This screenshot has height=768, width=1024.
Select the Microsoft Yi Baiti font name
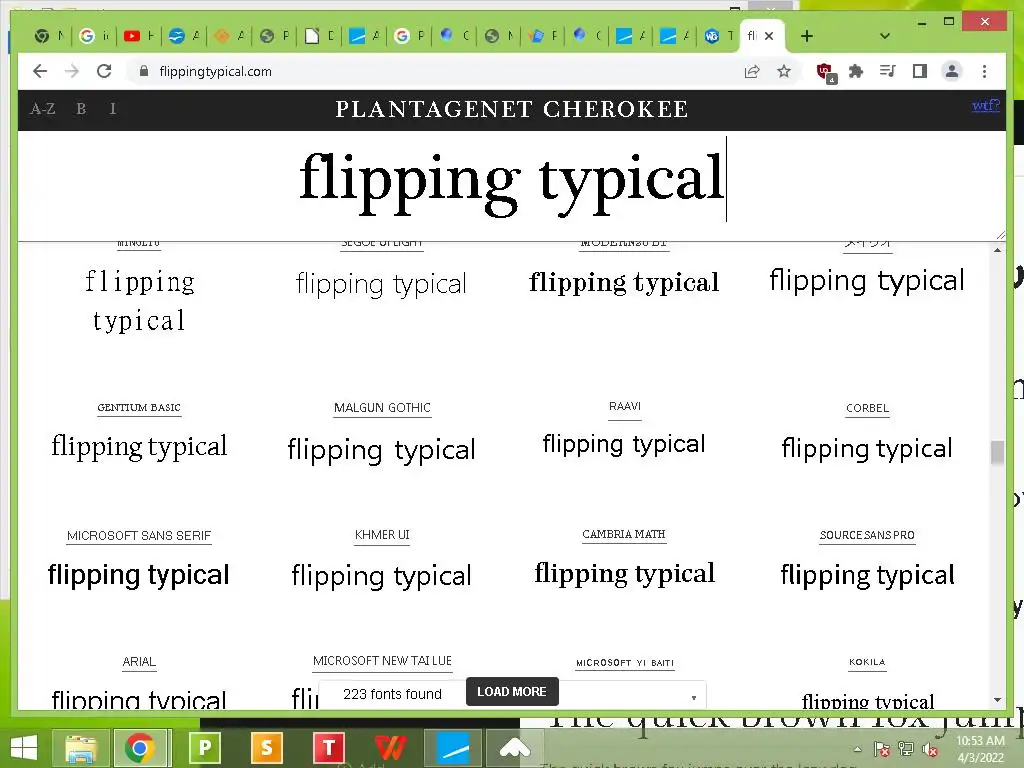tap(625, 663)
